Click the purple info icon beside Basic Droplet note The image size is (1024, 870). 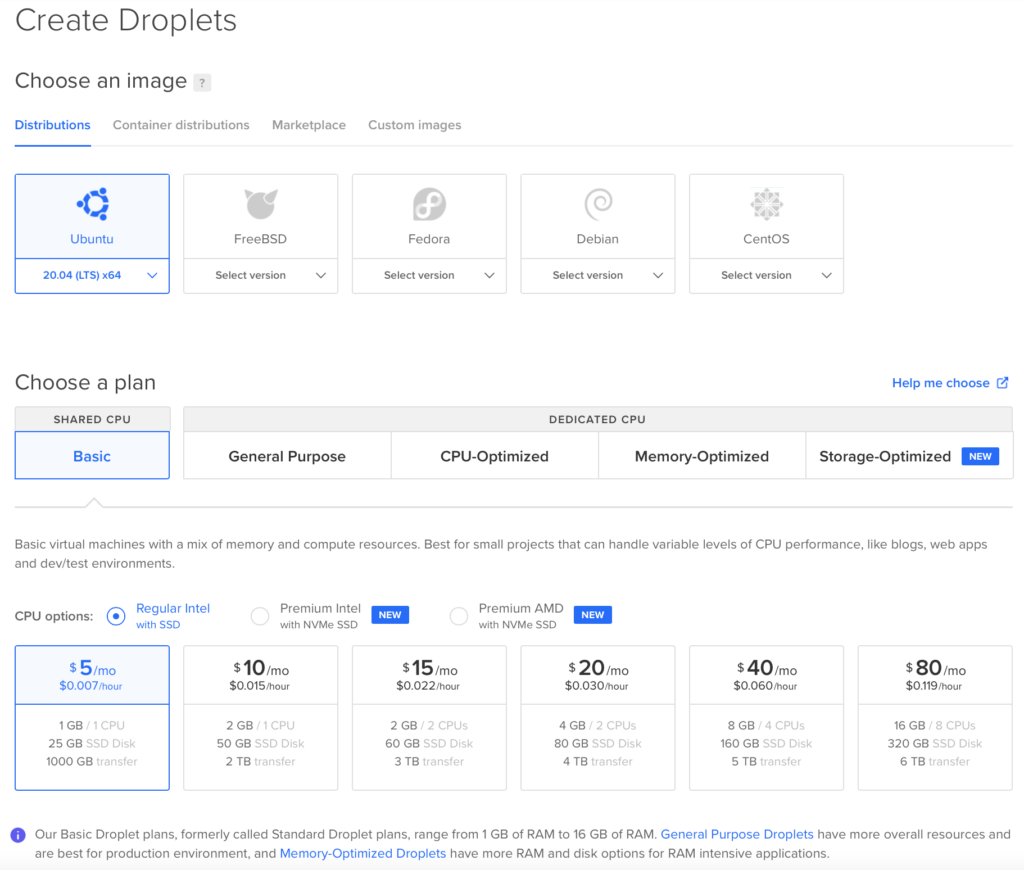(18, 835)
